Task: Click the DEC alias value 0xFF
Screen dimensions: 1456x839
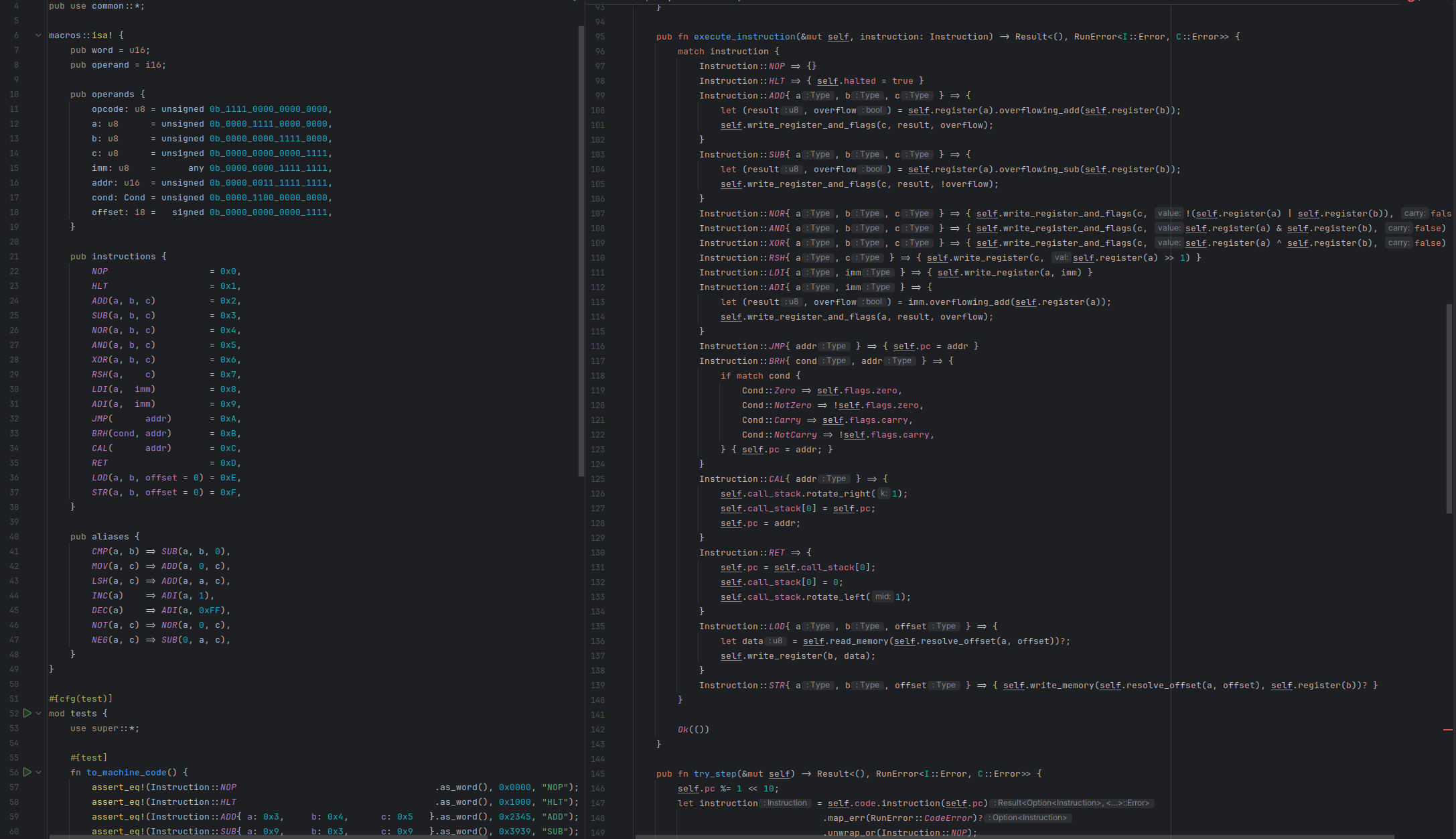Action: coord(209,610)
